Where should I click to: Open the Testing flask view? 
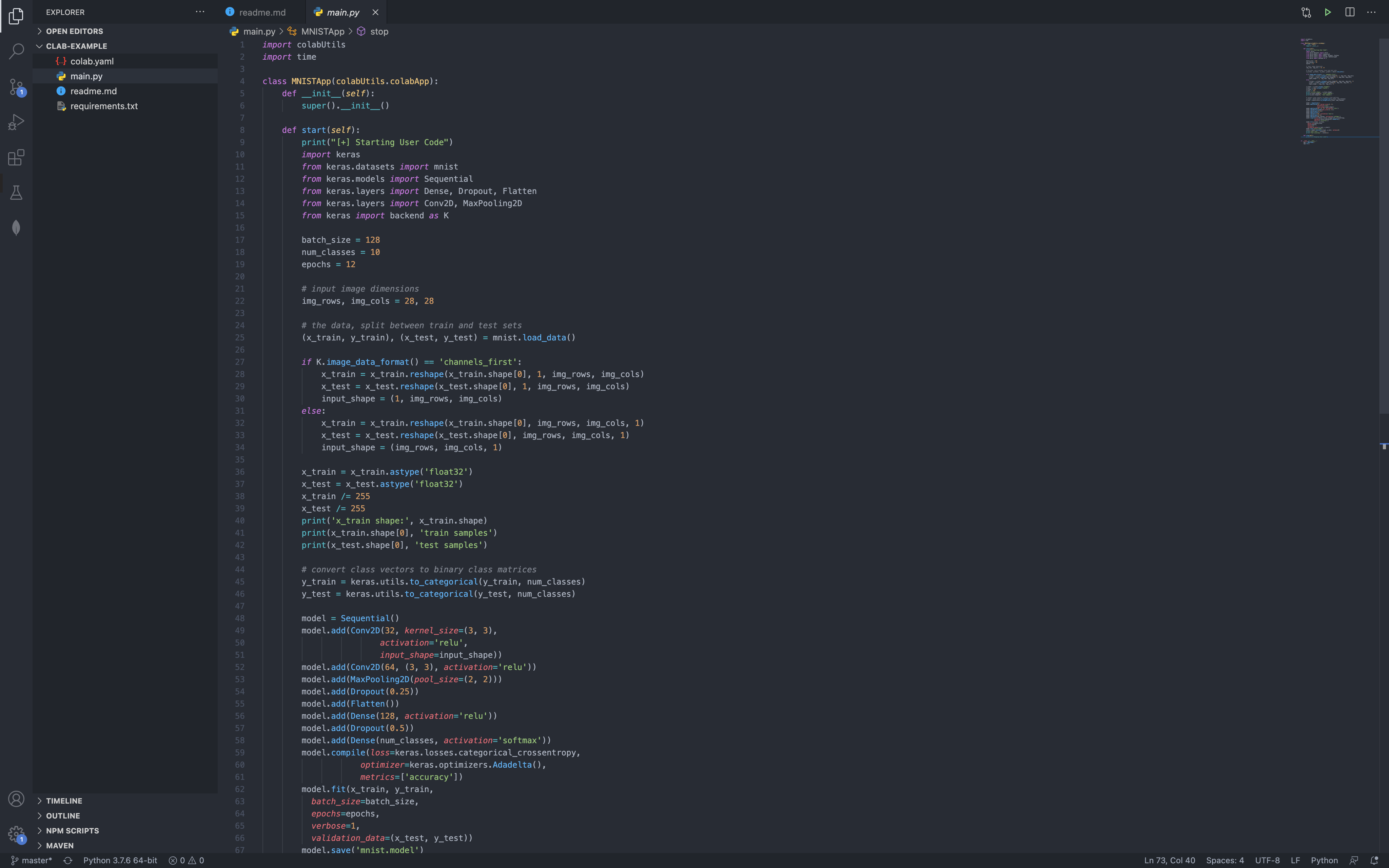16,193
